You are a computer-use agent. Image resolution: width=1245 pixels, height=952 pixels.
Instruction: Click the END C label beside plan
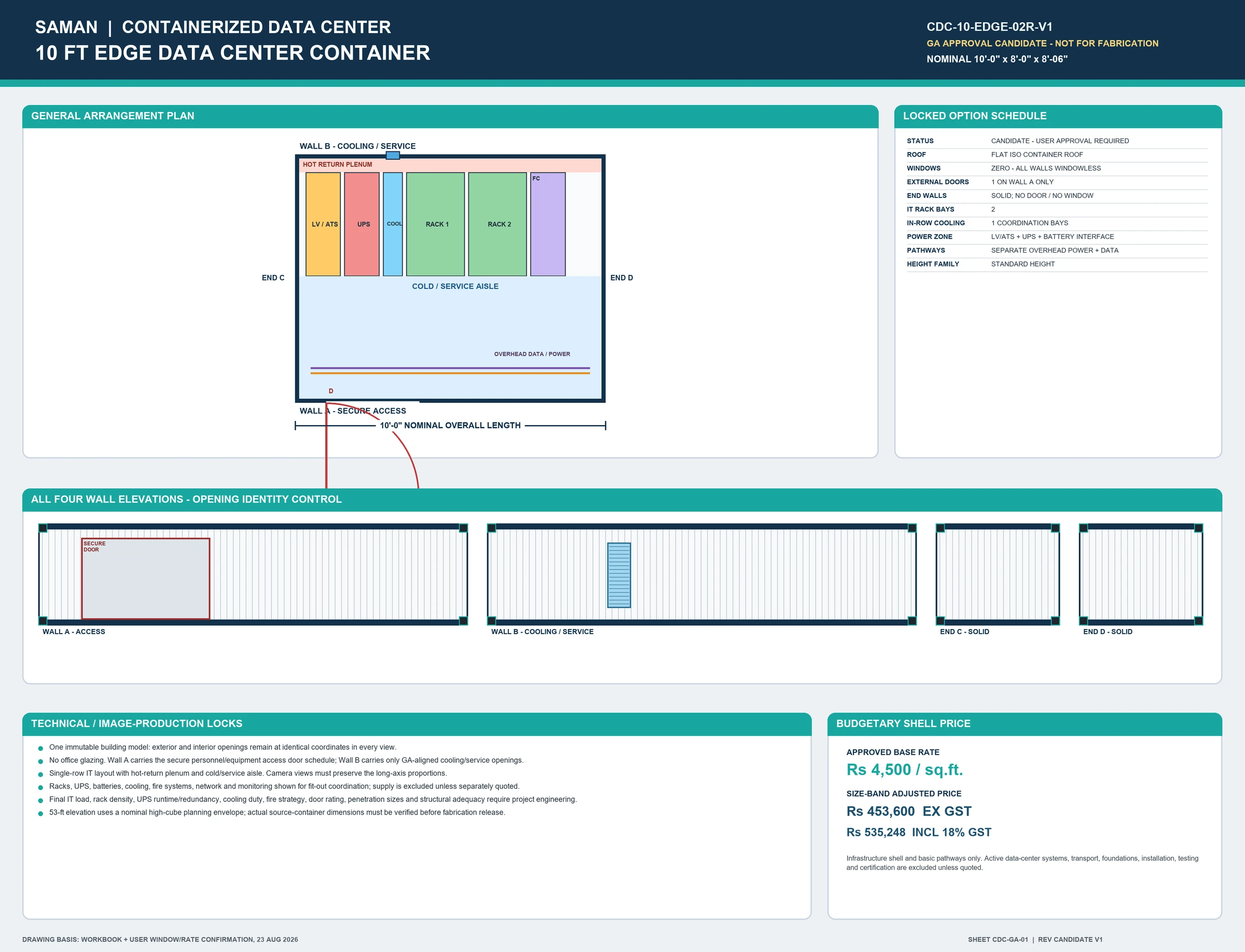pos(273,278)
